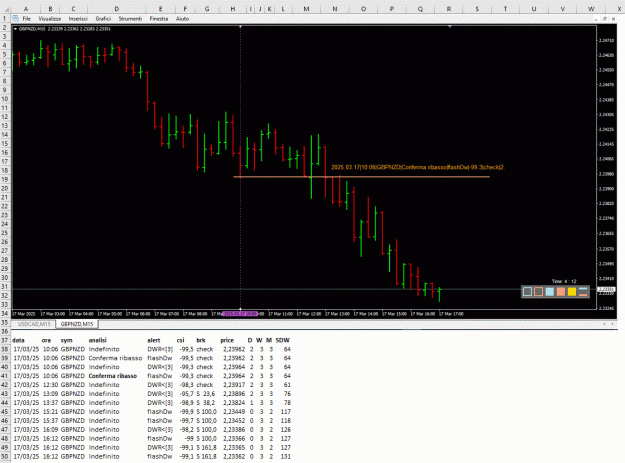This screenshot has height=463, width=625.
Task: Click the csi cell -95,7
Action: pos(186,394)
